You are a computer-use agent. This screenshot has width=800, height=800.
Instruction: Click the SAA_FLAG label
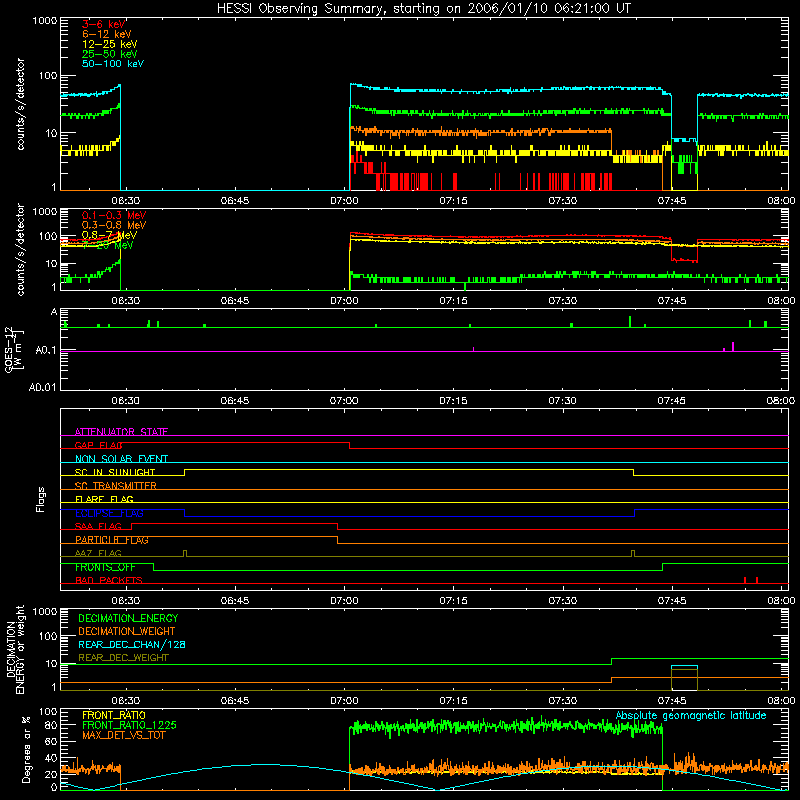[98, 526]
